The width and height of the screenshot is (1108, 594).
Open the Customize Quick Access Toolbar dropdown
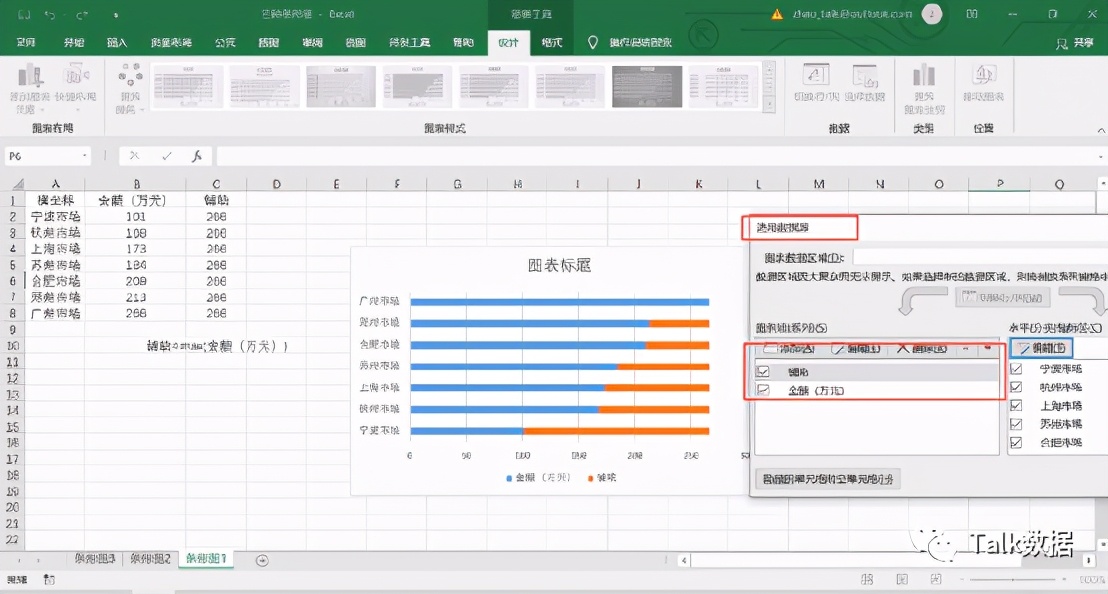coord(116,14)
